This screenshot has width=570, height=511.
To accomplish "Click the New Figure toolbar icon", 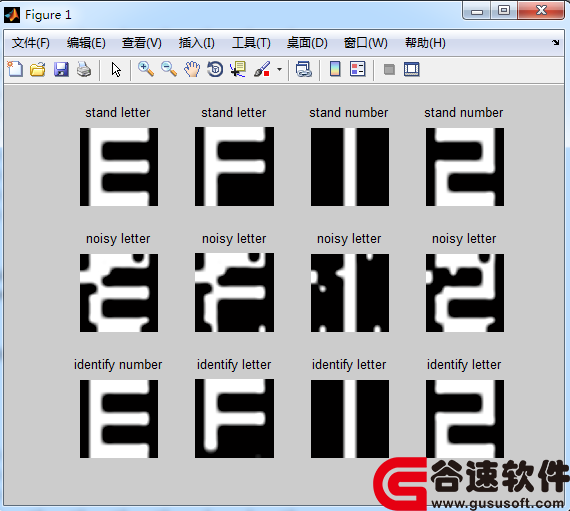I will 15,69.
